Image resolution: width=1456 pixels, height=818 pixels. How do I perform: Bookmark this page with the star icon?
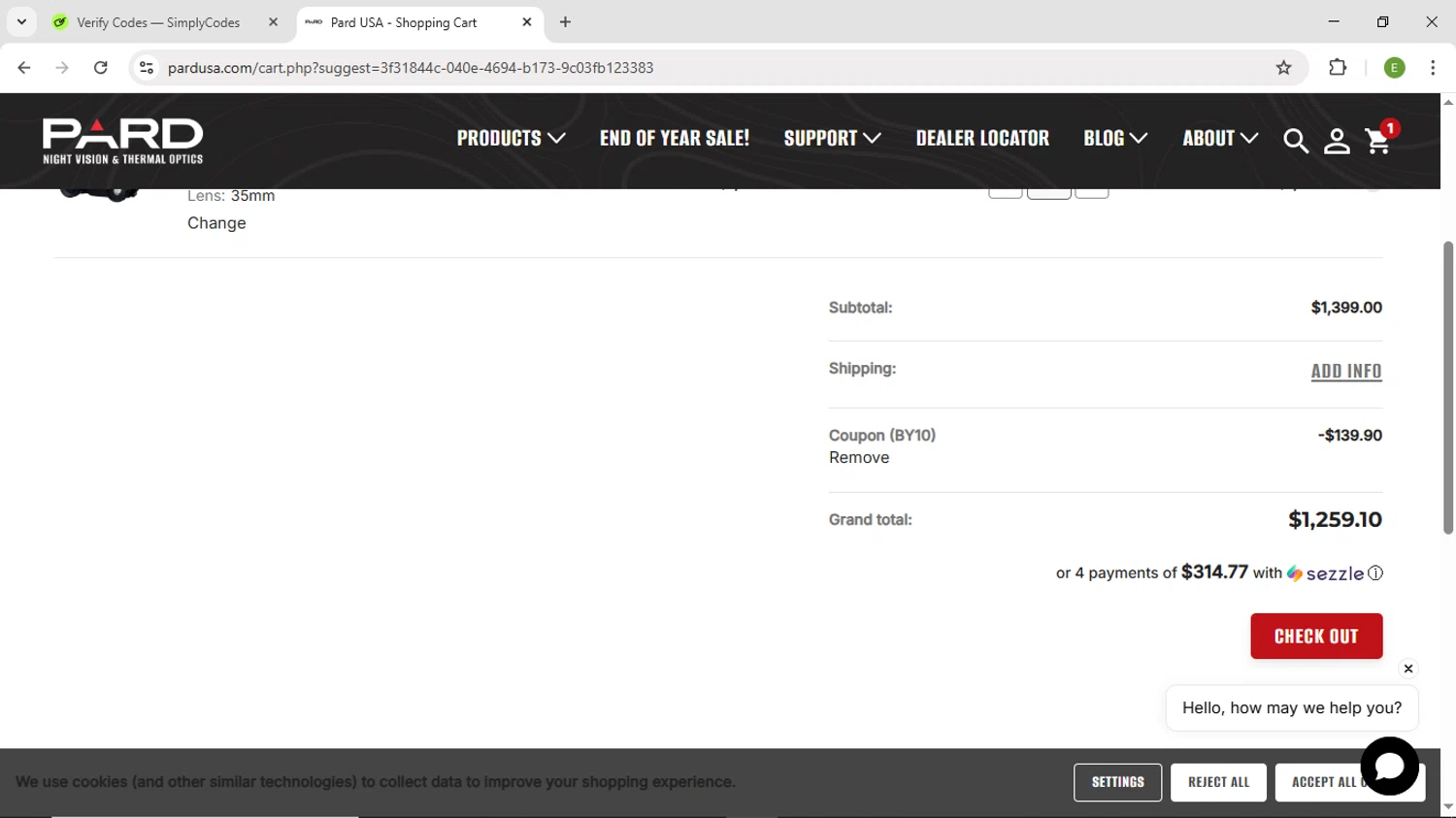1283,68
